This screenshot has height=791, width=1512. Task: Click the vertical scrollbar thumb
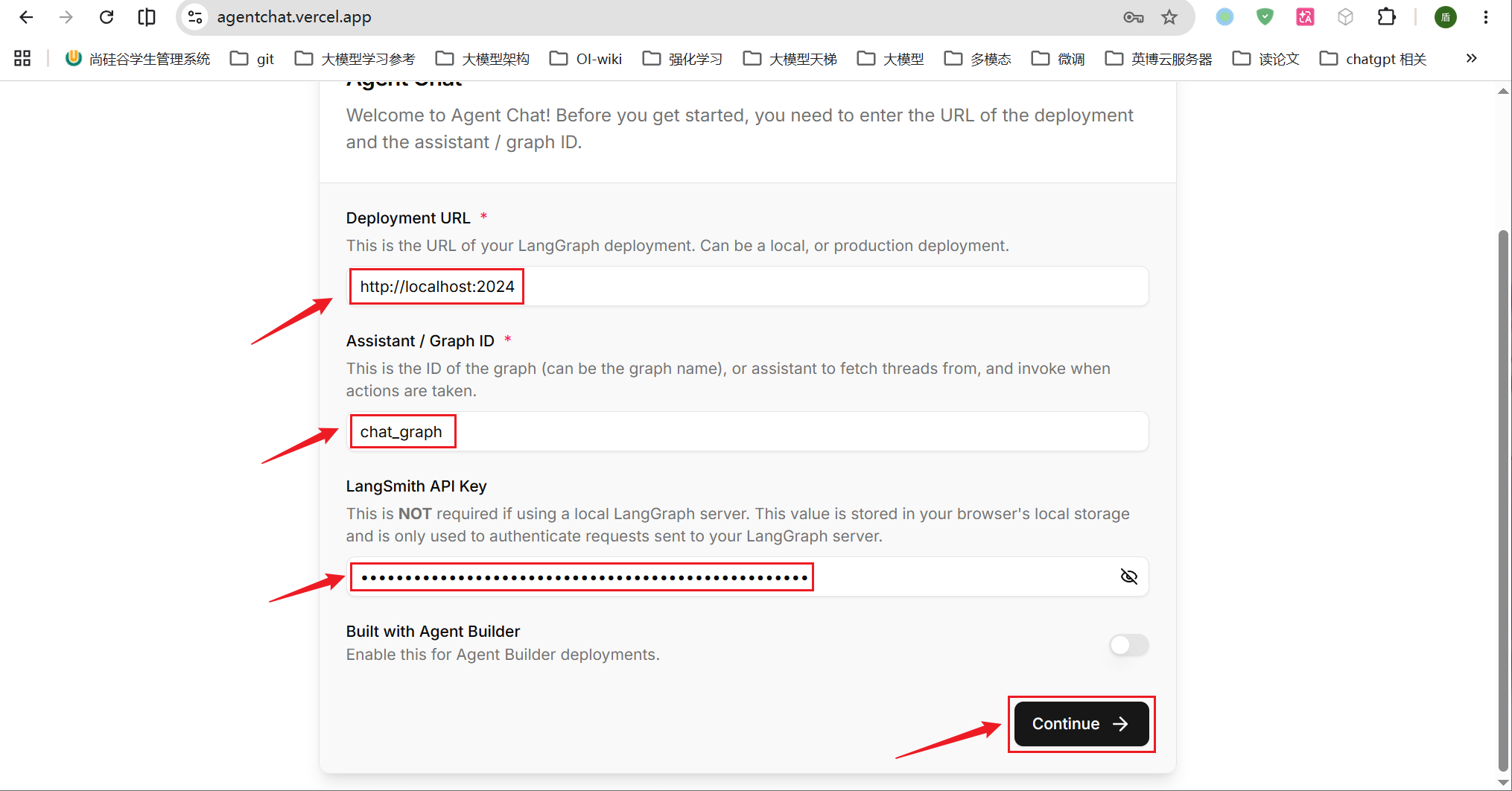tap(1503, 501)
